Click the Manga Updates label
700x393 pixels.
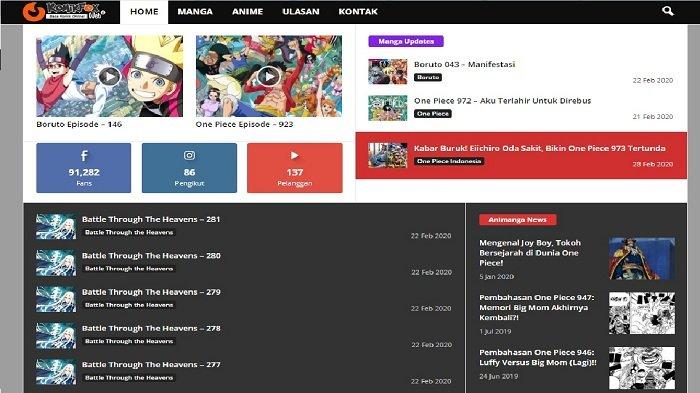point(406,41)
